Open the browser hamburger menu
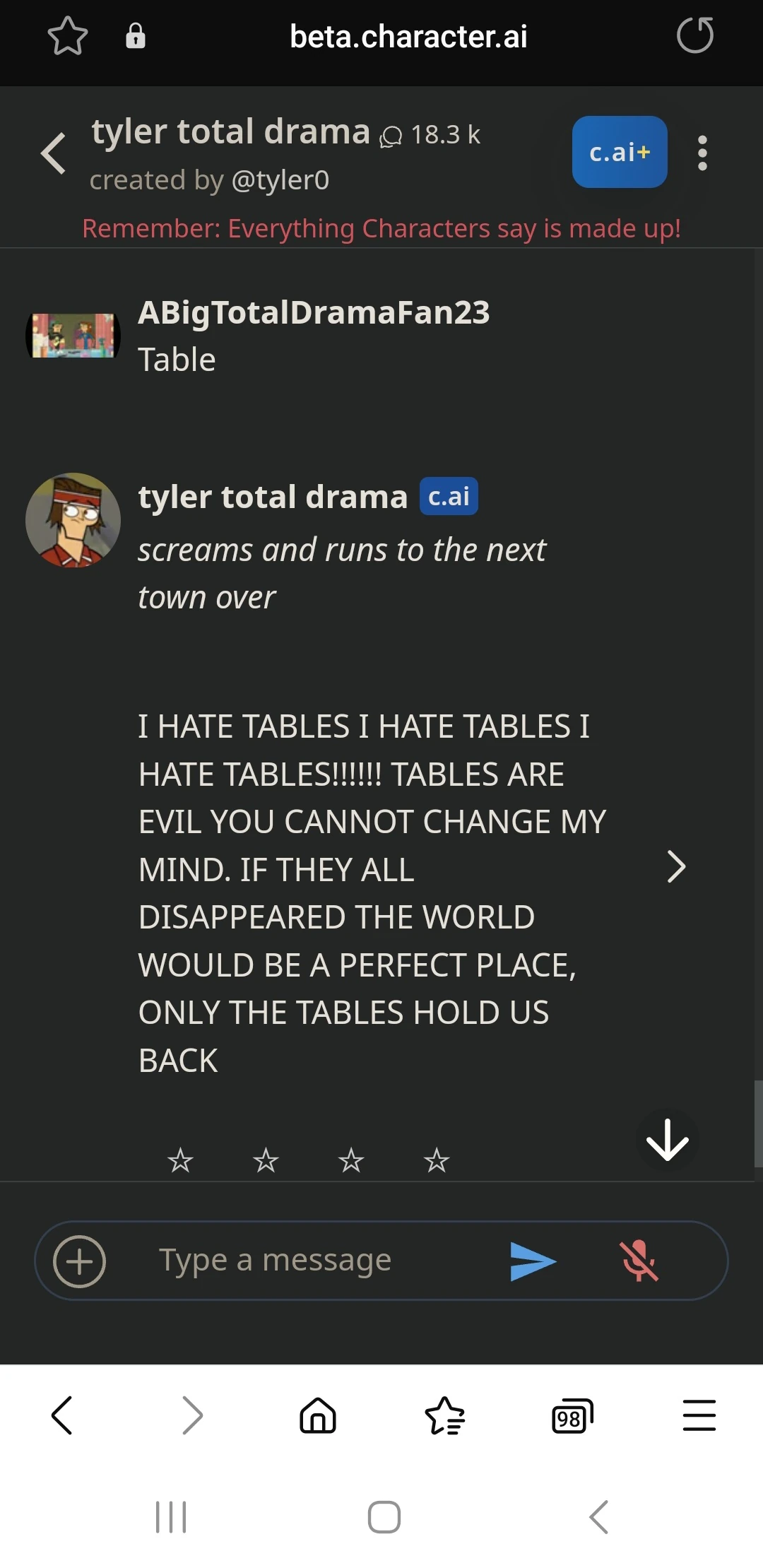 (699, 1416)
